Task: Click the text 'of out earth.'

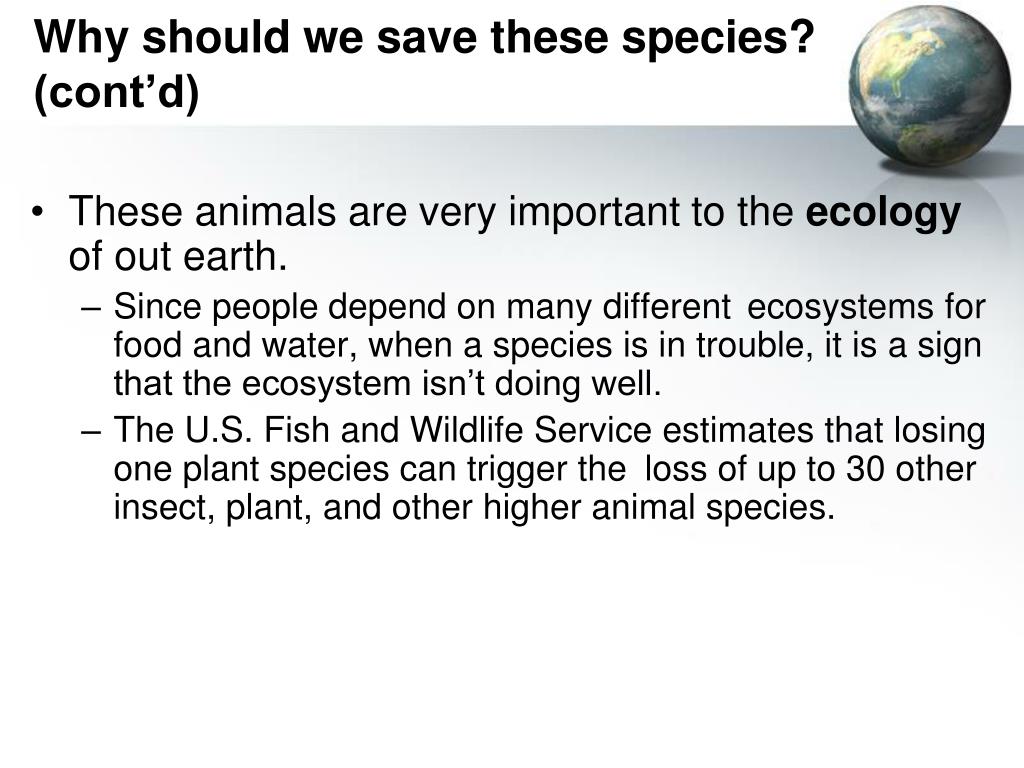Action: 178,256
